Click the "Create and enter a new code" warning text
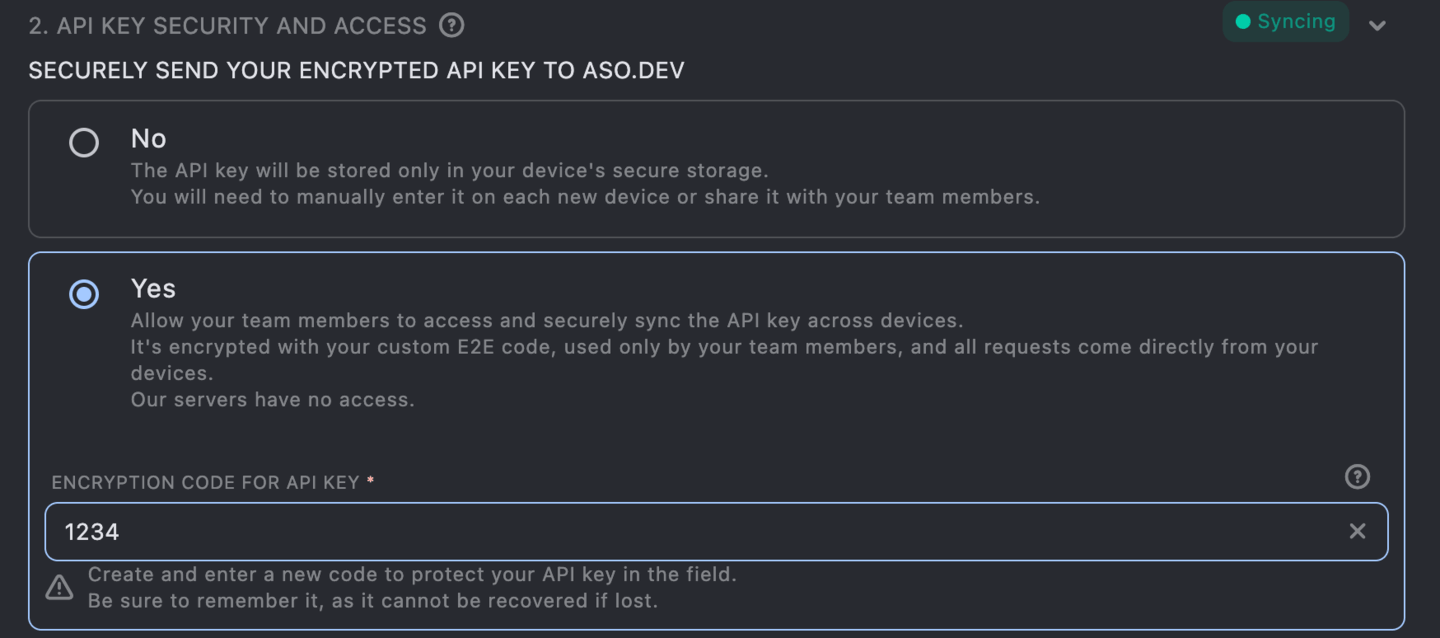 coord(412,575)
